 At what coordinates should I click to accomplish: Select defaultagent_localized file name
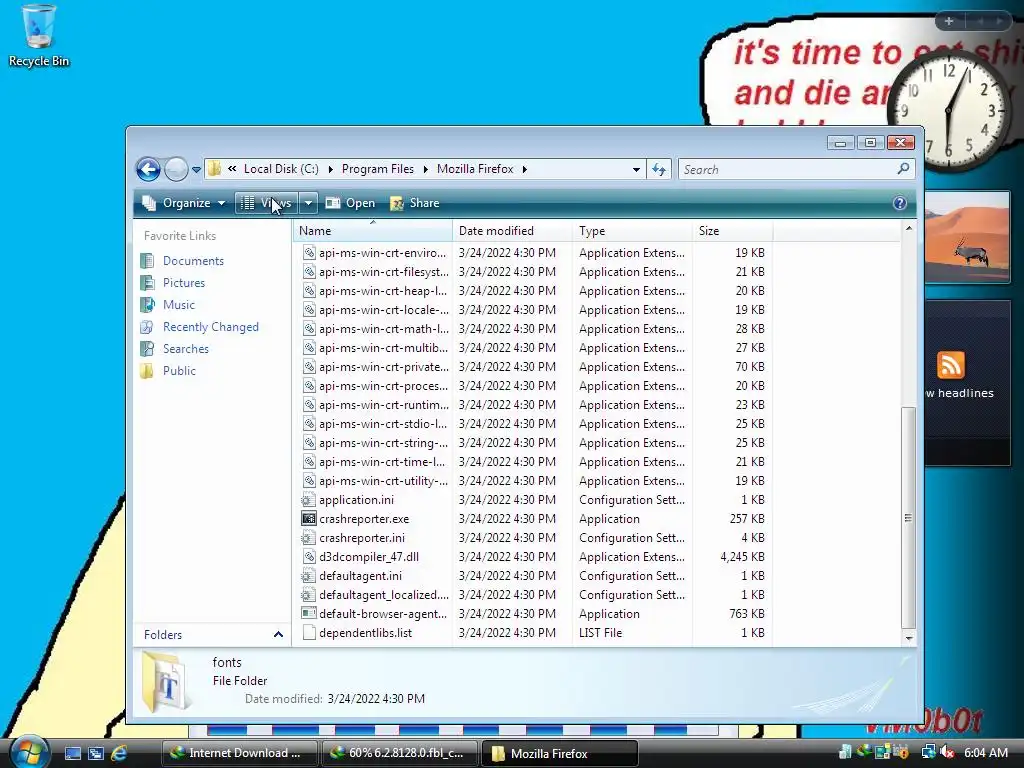[x=384, y=594]
